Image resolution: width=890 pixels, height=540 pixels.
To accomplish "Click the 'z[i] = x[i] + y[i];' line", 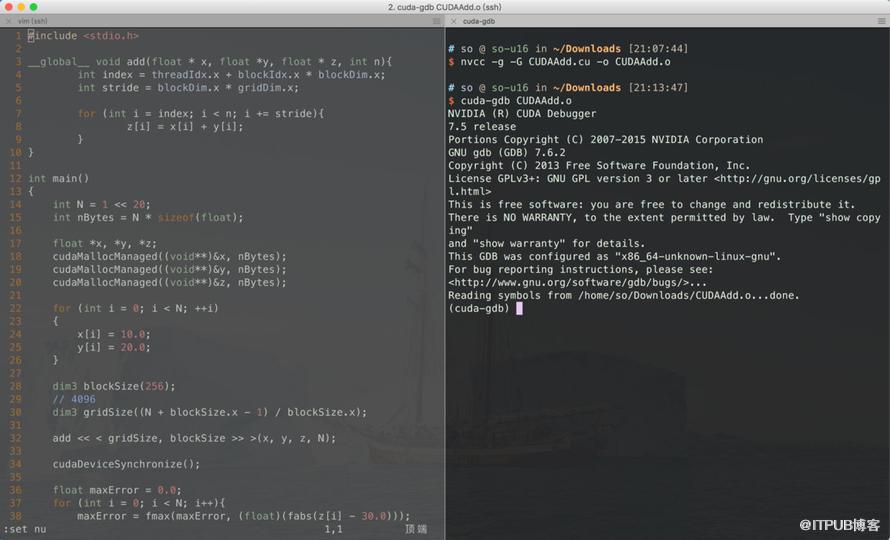I will coord(185,127).
